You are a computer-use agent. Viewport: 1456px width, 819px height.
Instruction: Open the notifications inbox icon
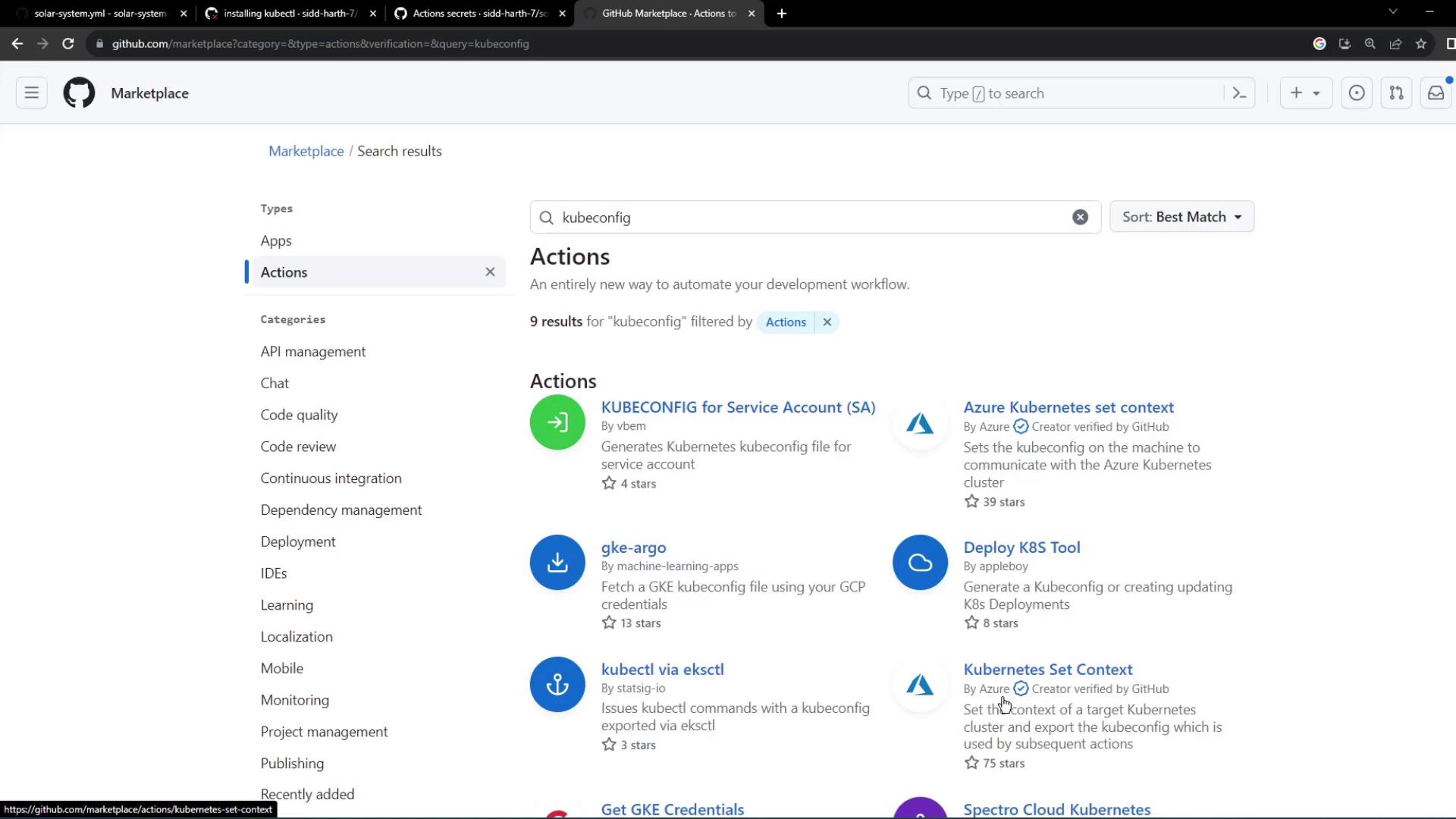(x=1436, y=93)
